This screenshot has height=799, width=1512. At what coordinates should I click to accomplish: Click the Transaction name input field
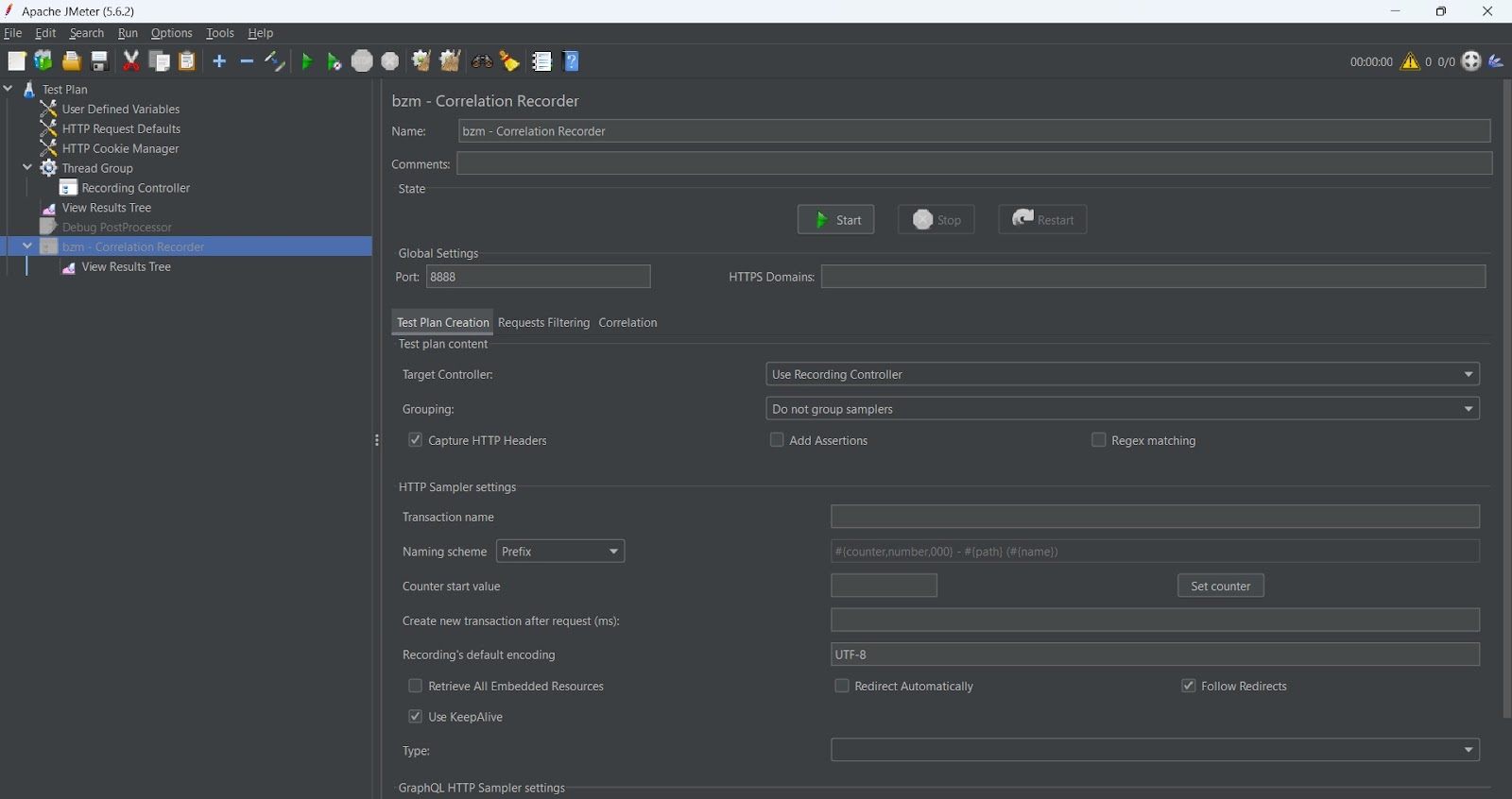click(1155, 517)
